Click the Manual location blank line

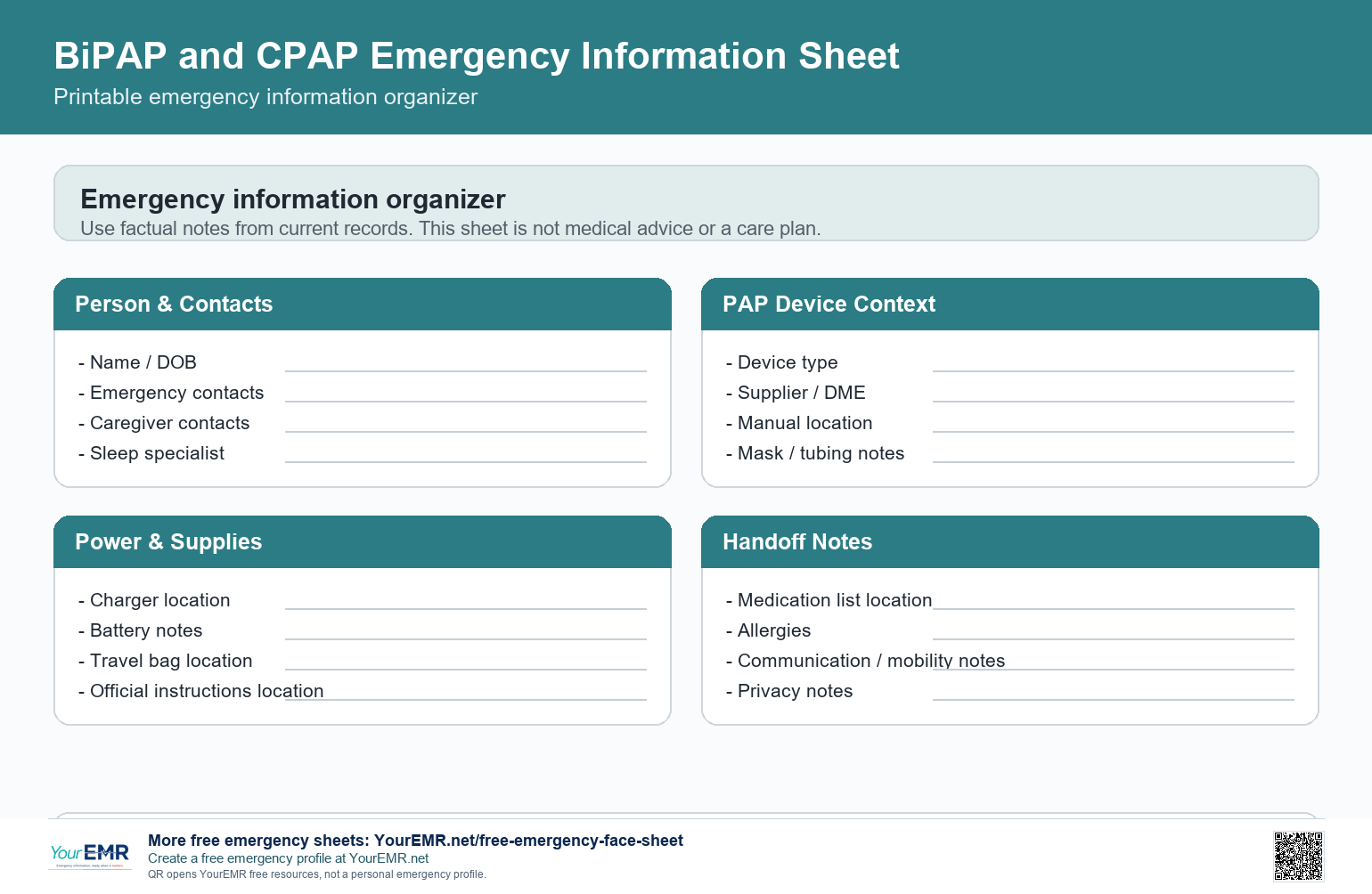1114,431
